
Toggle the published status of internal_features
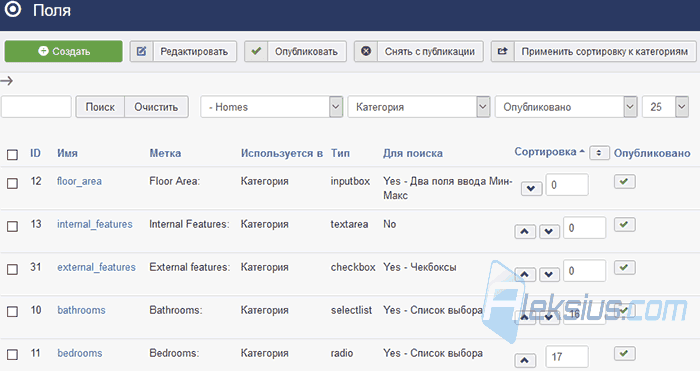coord(625,224)
